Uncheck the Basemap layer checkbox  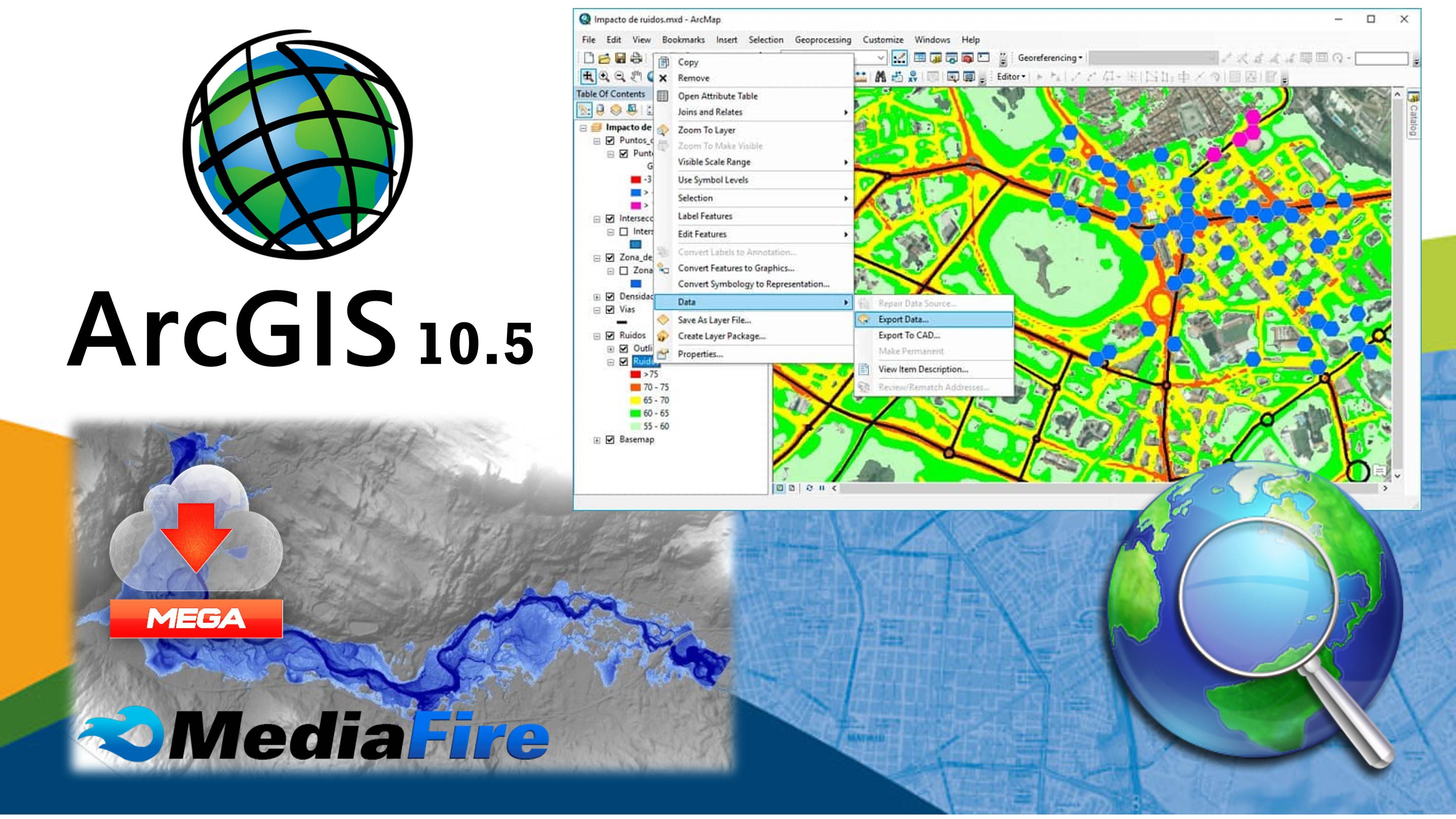click(x=610, y=440)
